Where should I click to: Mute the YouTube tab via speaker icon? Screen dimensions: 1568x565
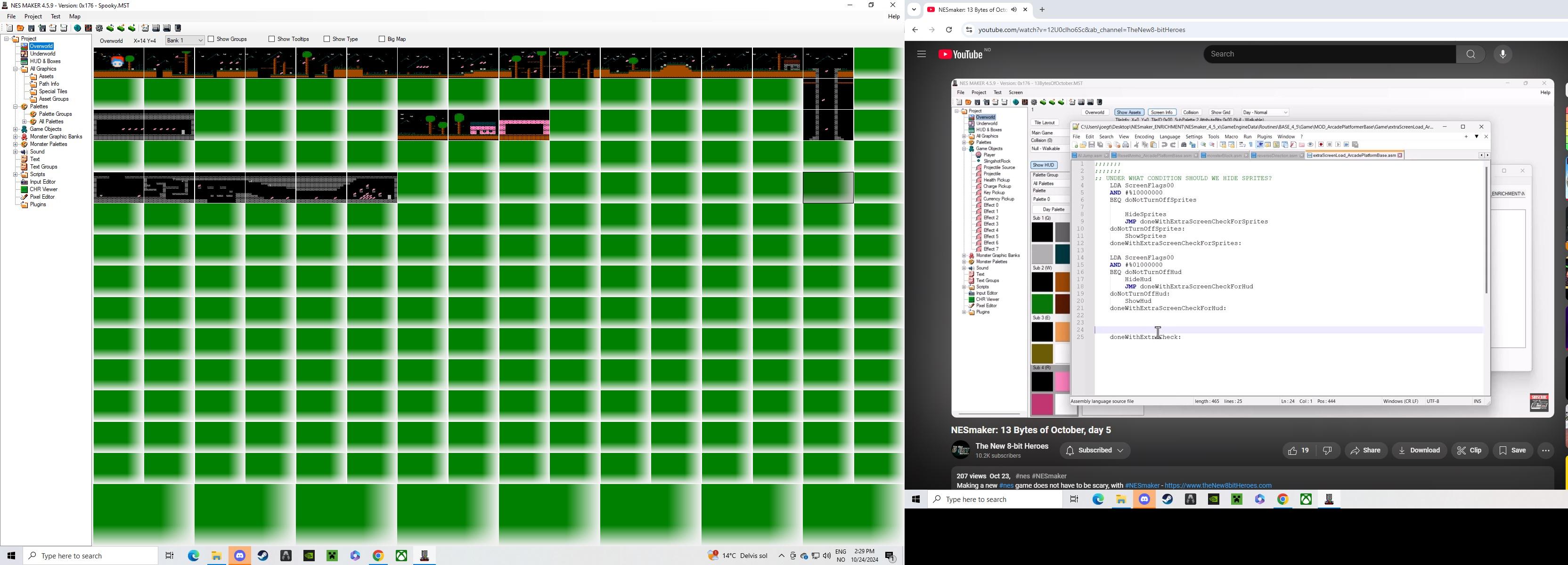1014,10
